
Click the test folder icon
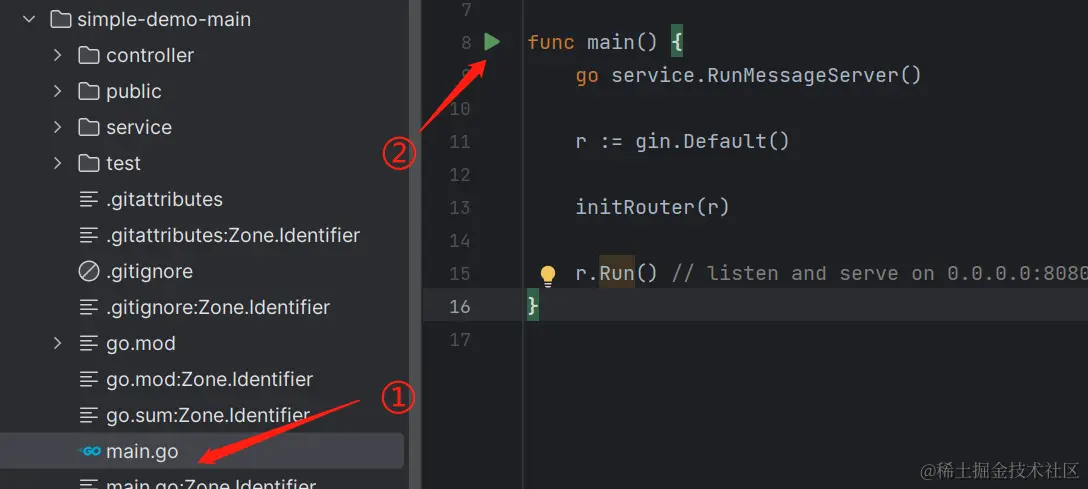pos(90,163)
